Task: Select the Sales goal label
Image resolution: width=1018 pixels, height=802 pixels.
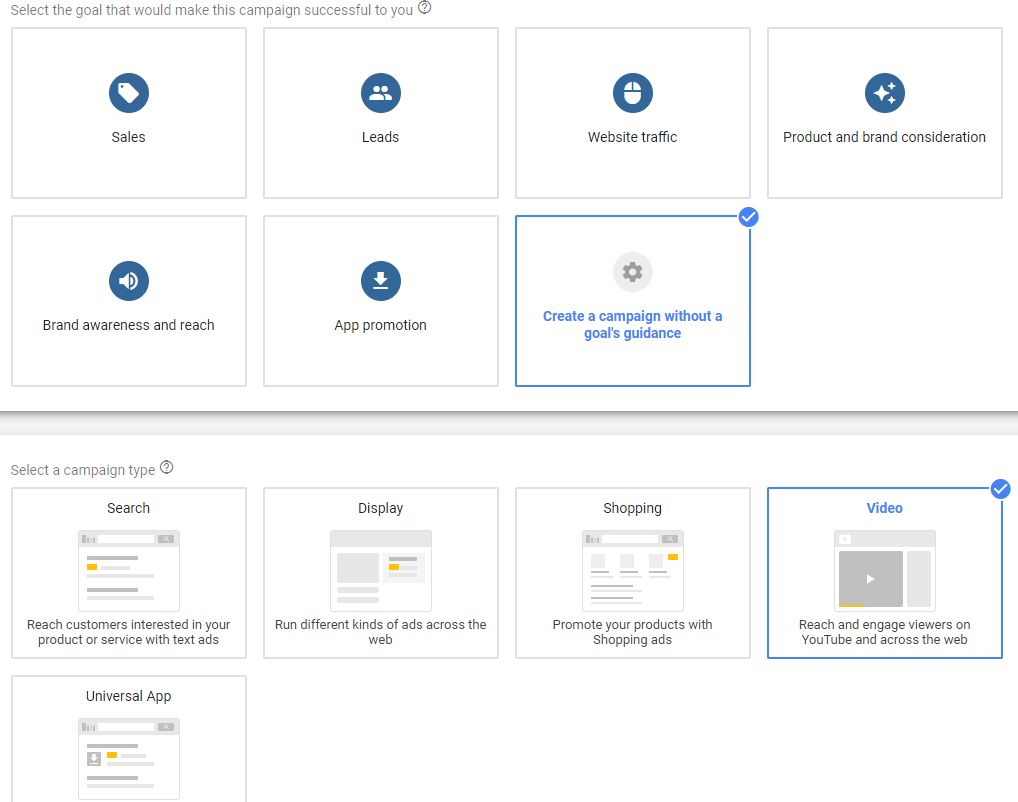Action: pyautogui.click(x=129, y=137)
